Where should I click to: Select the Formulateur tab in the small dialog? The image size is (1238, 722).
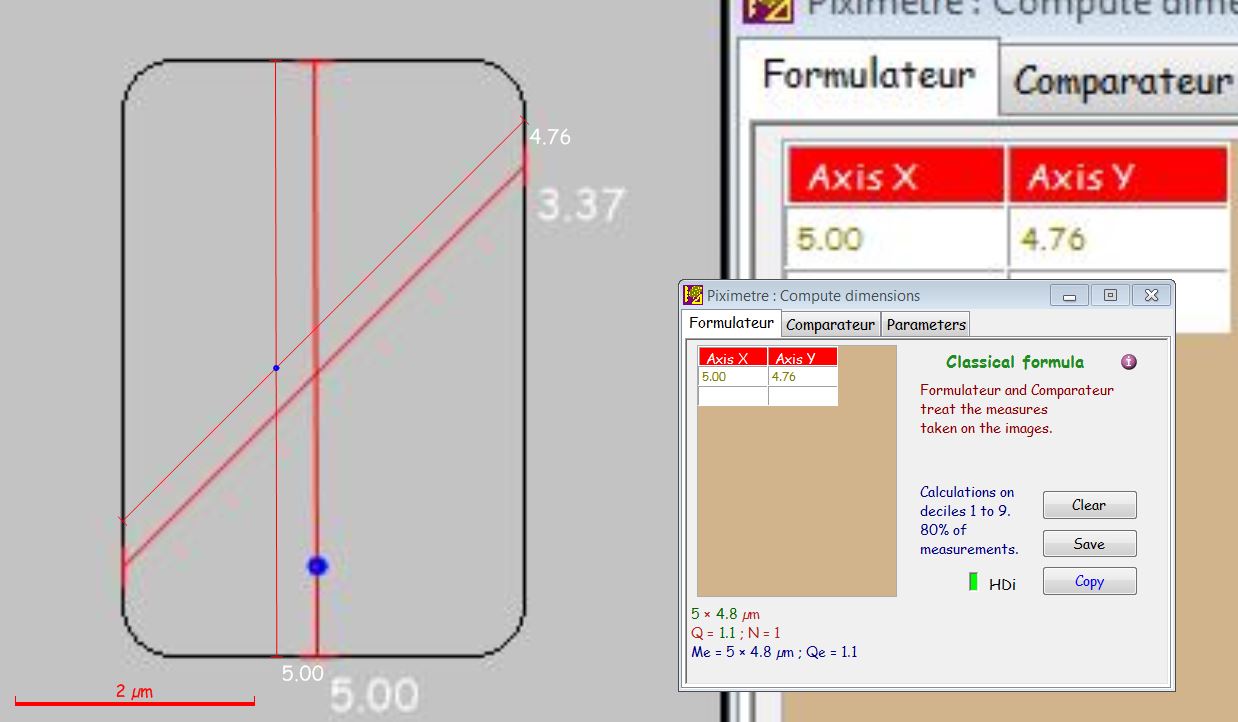[731, 323]
